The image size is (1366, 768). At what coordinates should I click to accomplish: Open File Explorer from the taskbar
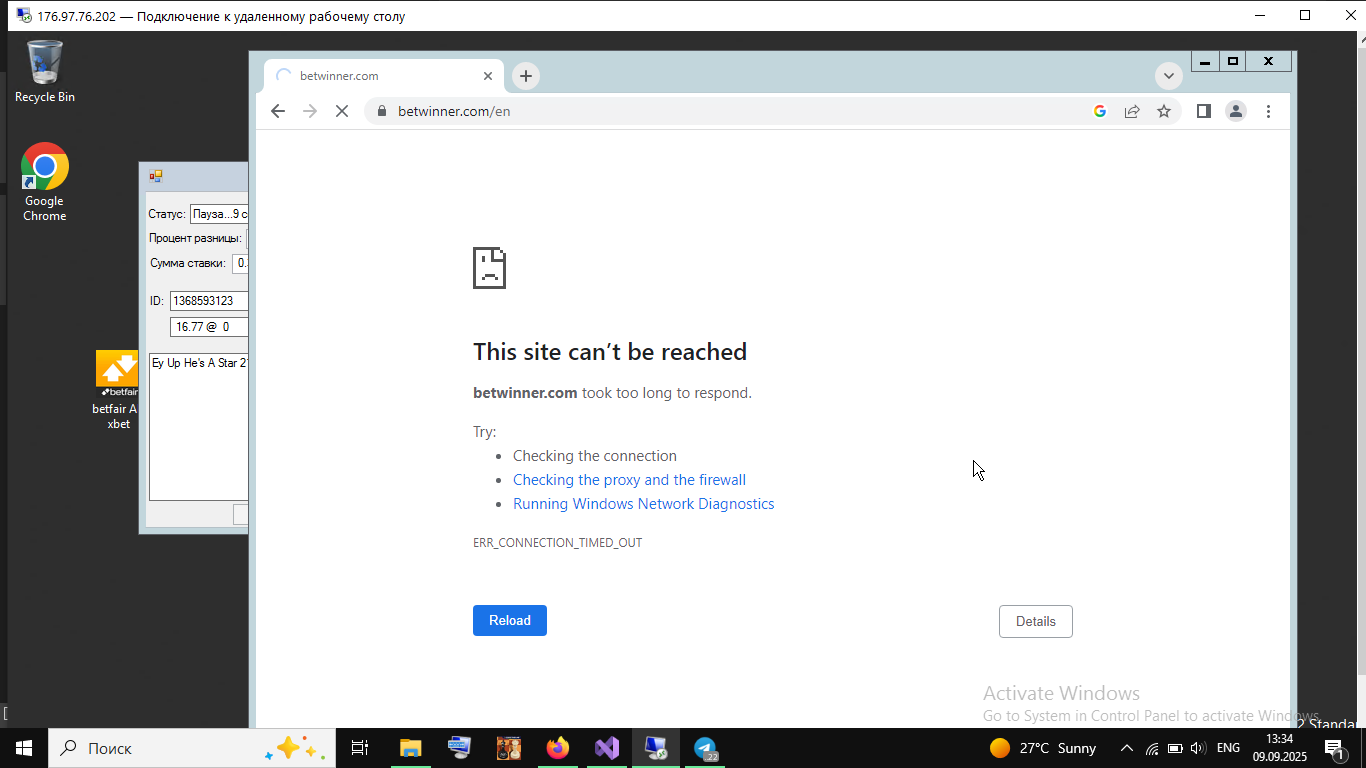tap(410, 748)
